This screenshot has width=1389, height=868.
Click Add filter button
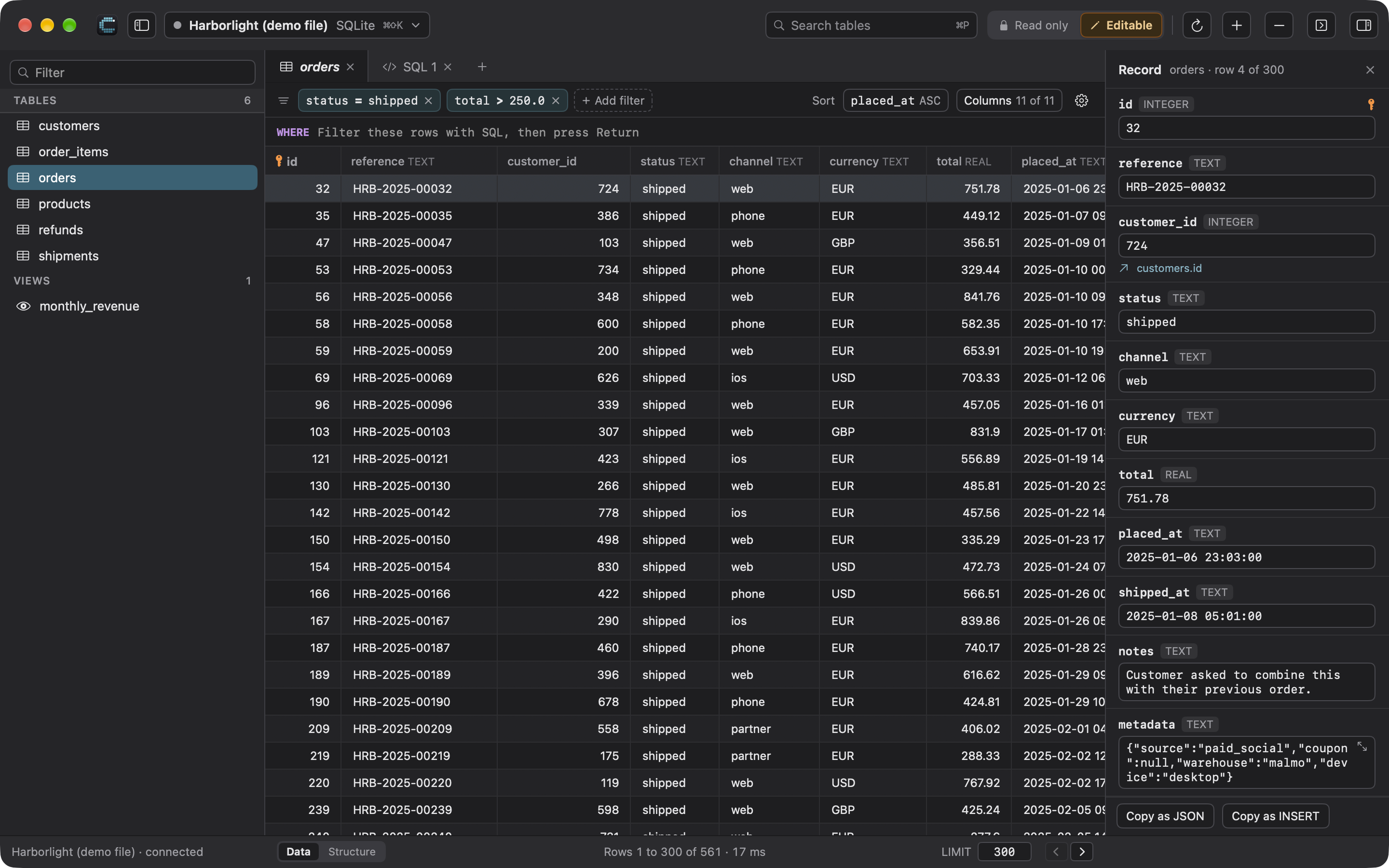point(613,100)
